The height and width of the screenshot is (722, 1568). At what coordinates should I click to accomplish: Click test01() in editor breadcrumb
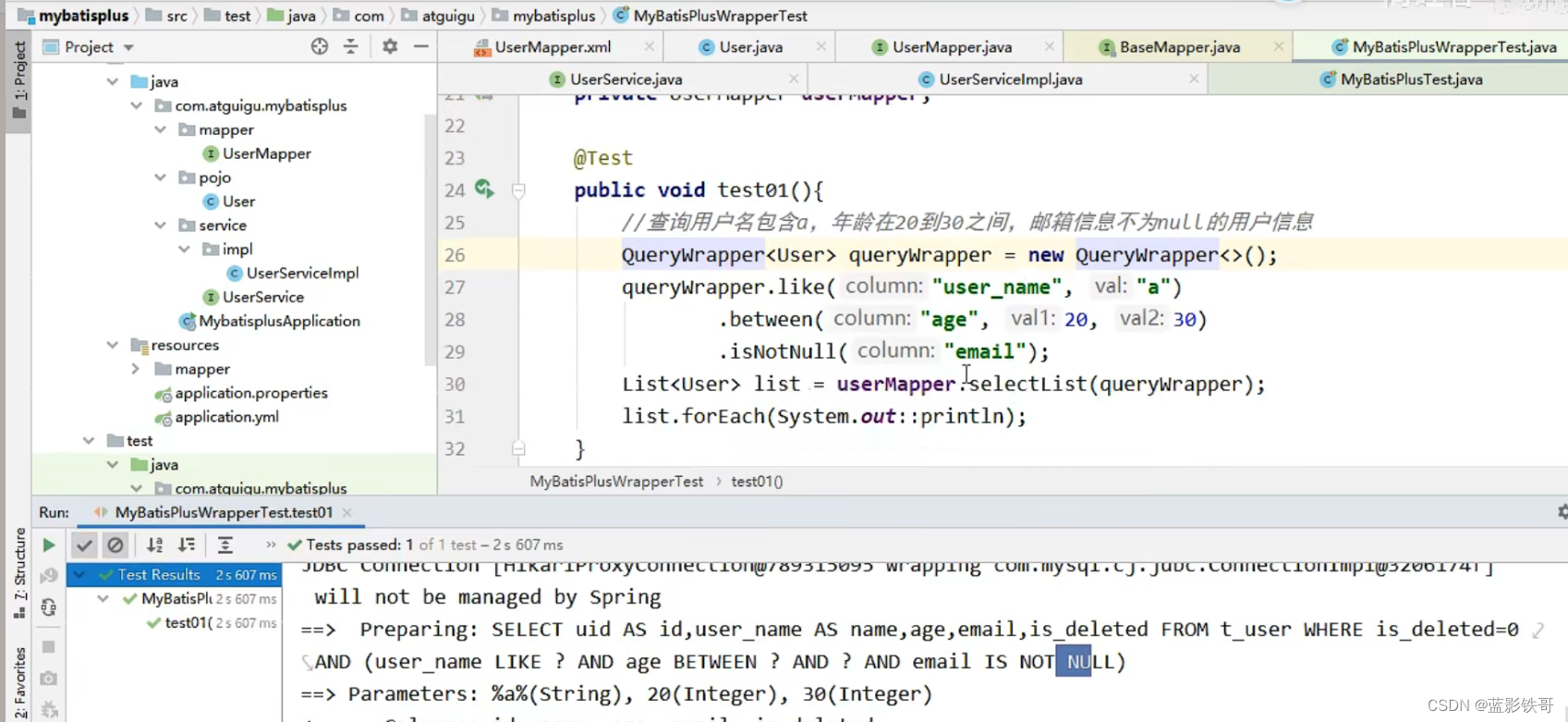(757, 482)
